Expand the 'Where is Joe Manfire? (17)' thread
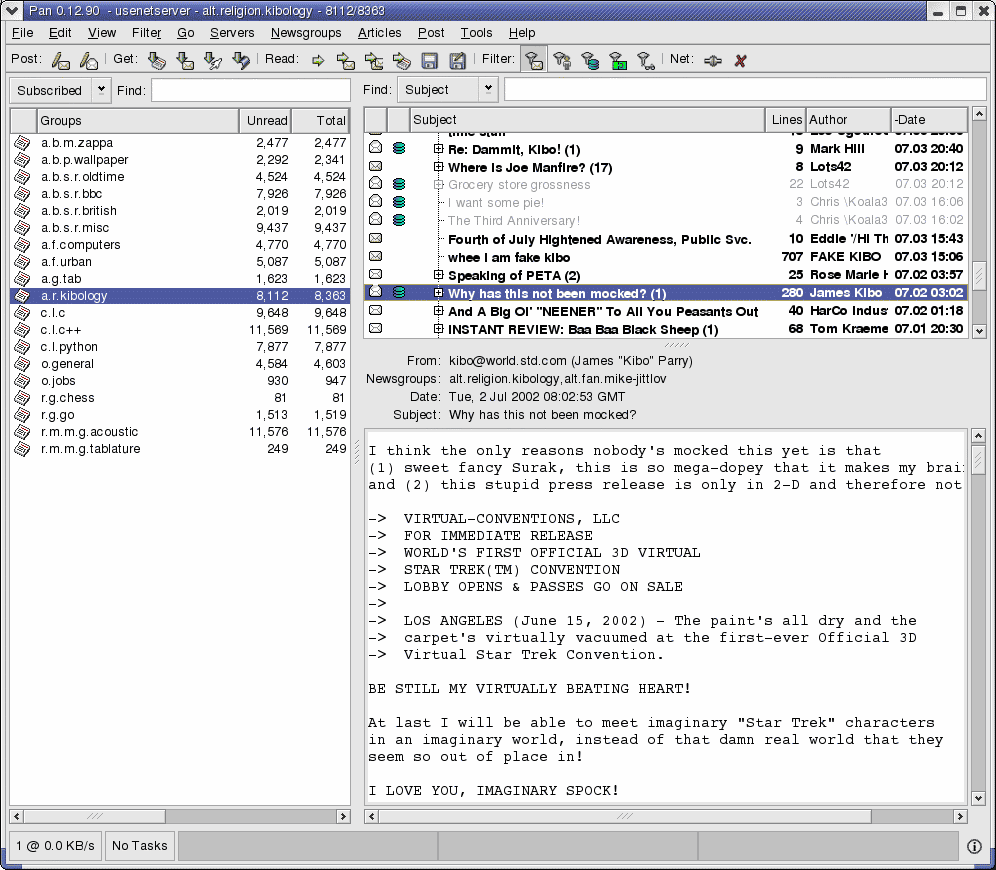Screen dimensions: 996x870 coord(438,166)
